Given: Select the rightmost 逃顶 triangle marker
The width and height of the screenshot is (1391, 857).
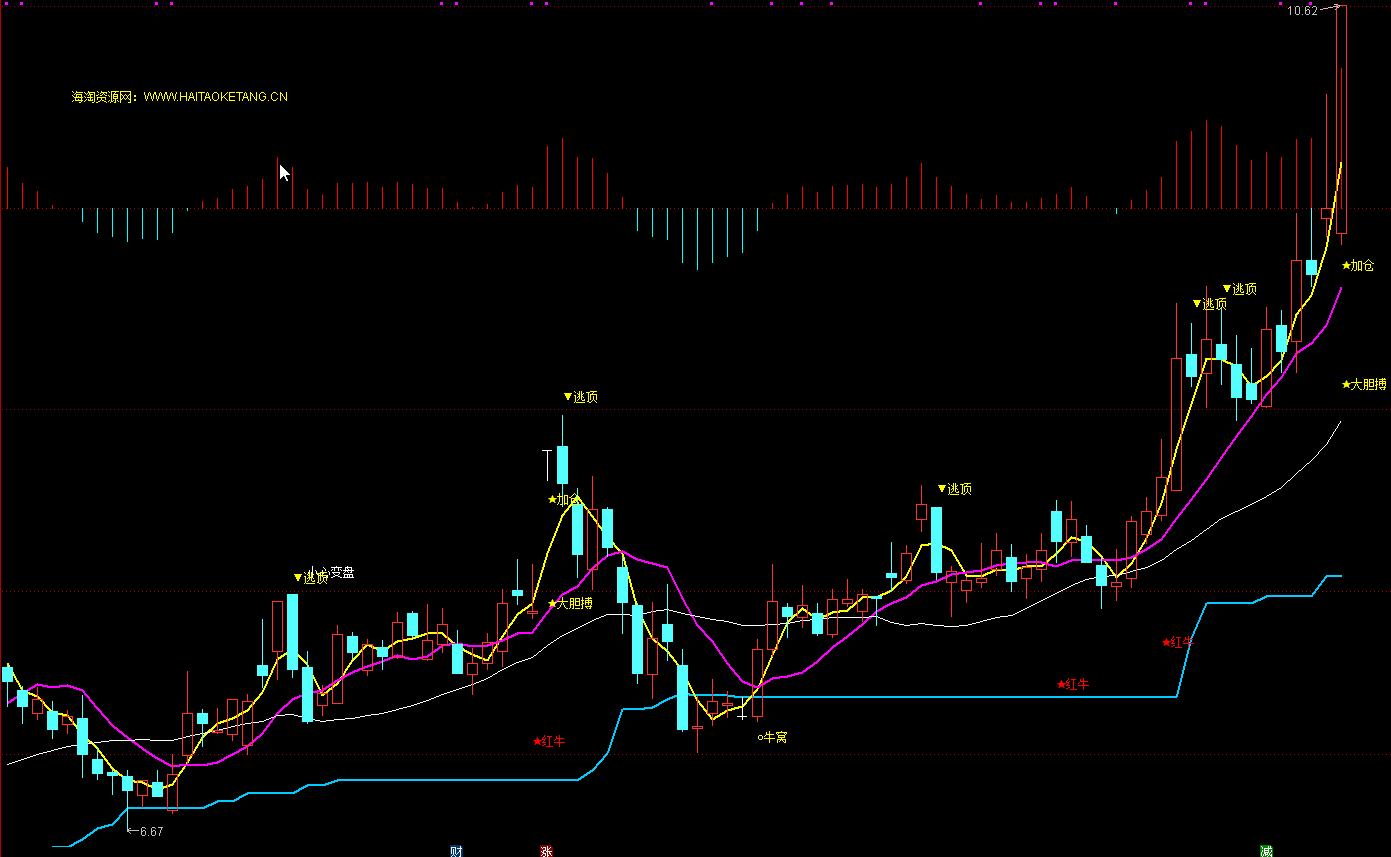Looking at the screenshot, I should [1239, 289].
